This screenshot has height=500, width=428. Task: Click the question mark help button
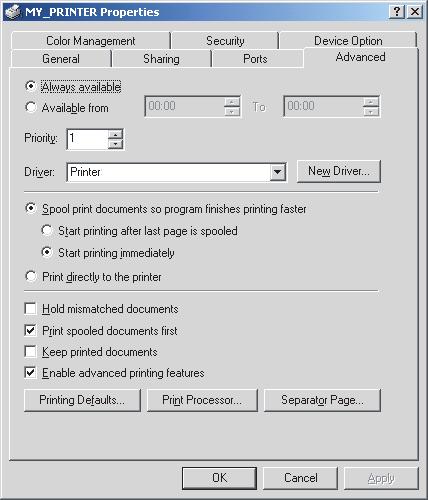pos(397,12)
